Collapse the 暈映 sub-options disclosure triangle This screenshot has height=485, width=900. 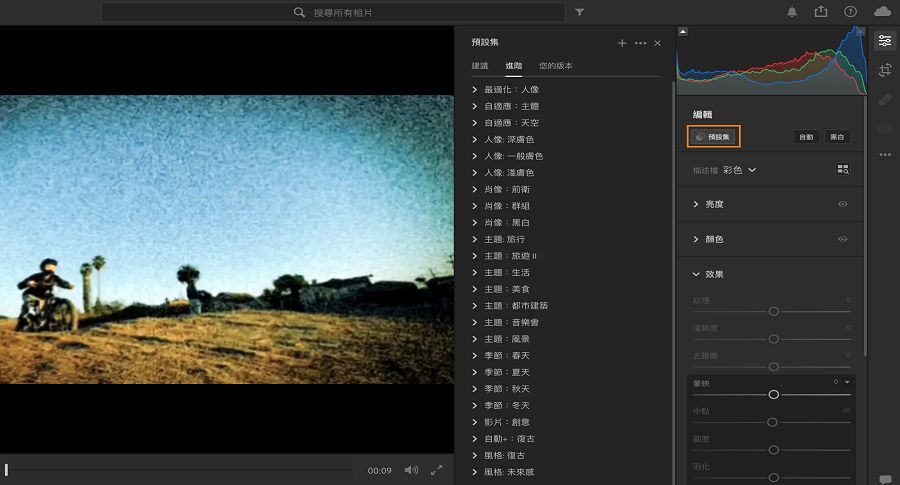pyautogui.click(x=847, y=382)
